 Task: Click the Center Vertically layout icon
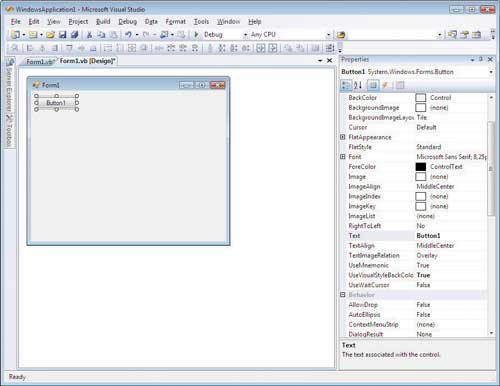pyautogui.click(x=273, y=49)
